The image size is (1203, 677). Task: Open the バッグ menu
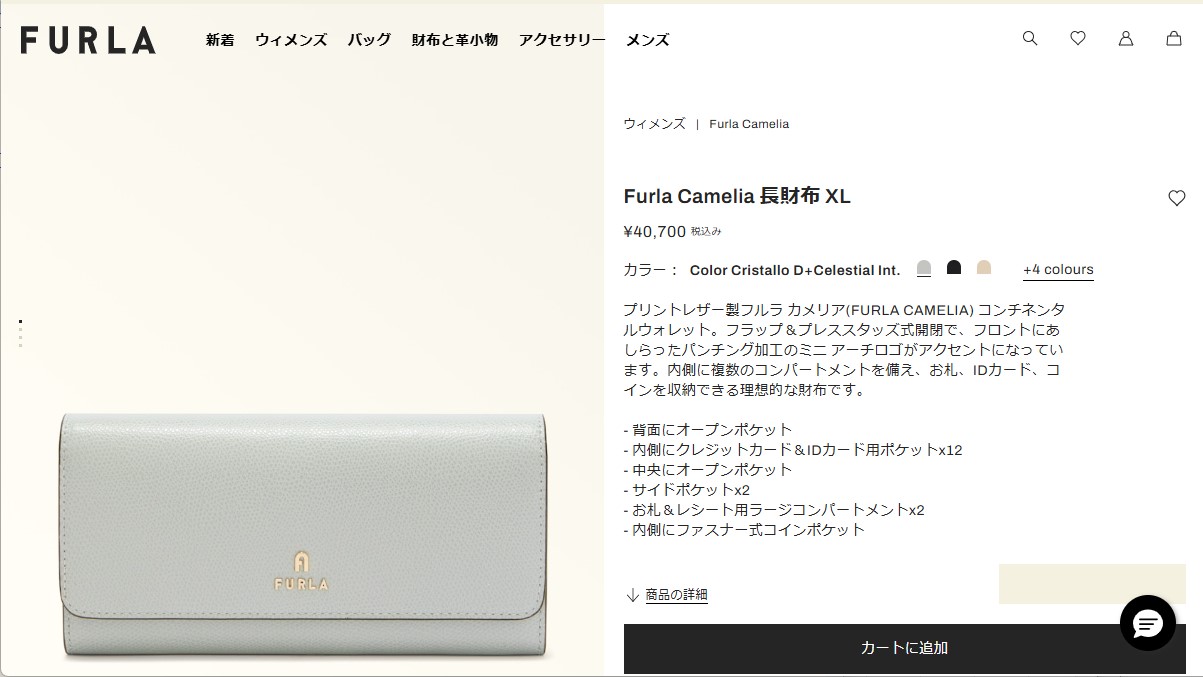point(369,40)
